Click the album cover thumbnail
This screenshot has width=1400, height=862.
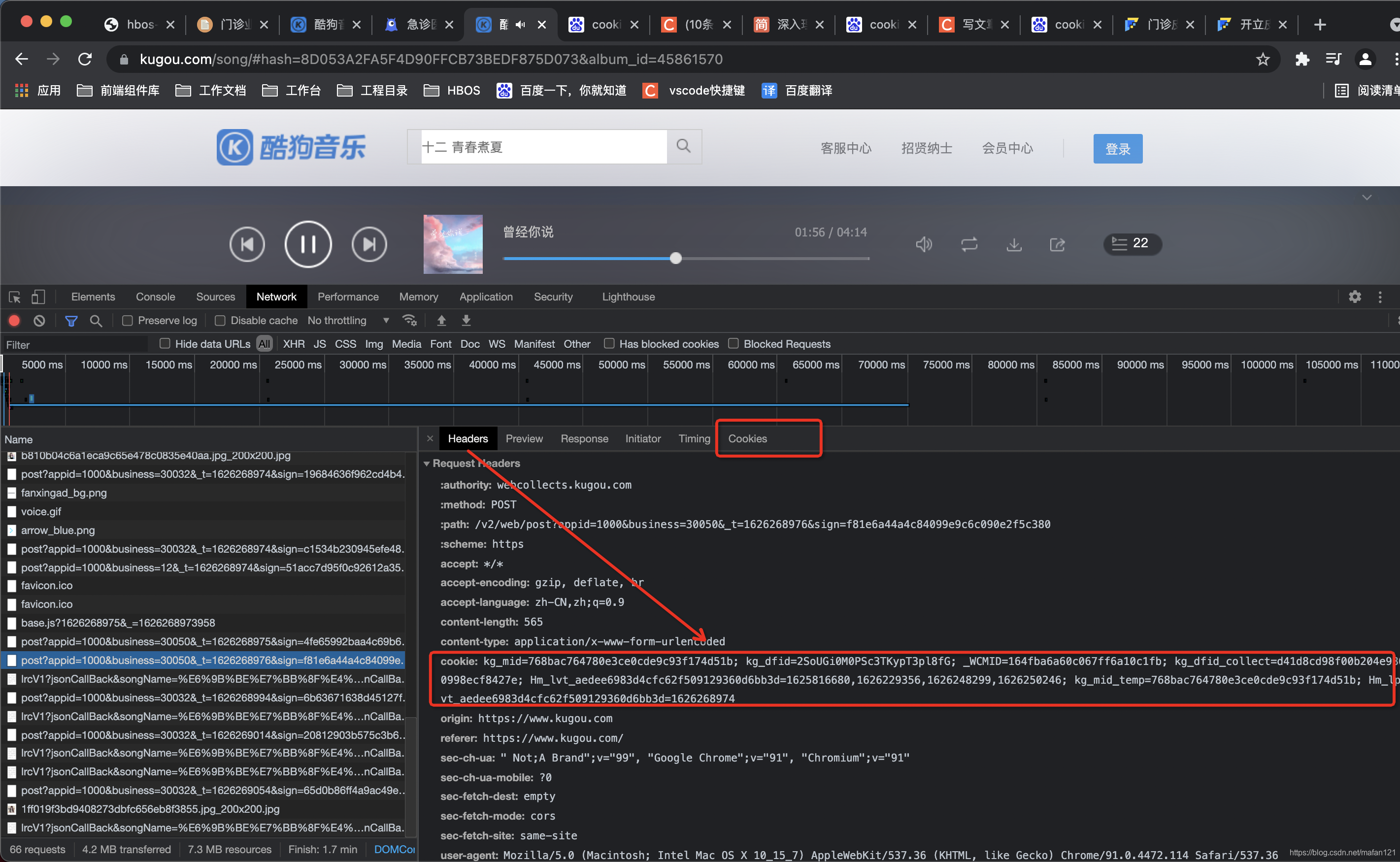[453, 244]
